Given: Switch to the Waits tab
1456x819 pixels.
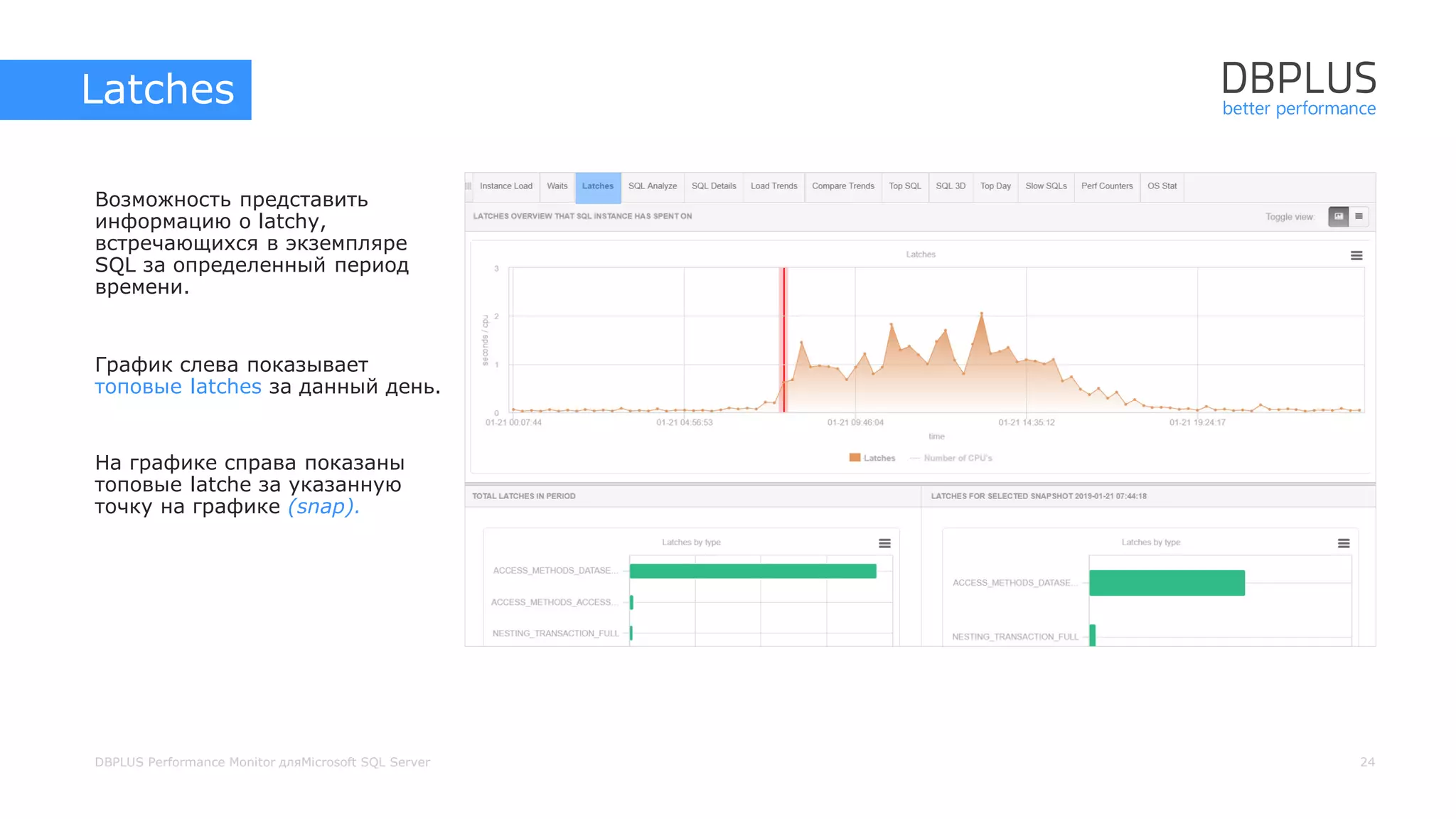Looking at the screenshot, I should pyautogui.click(x=557, y=186).
